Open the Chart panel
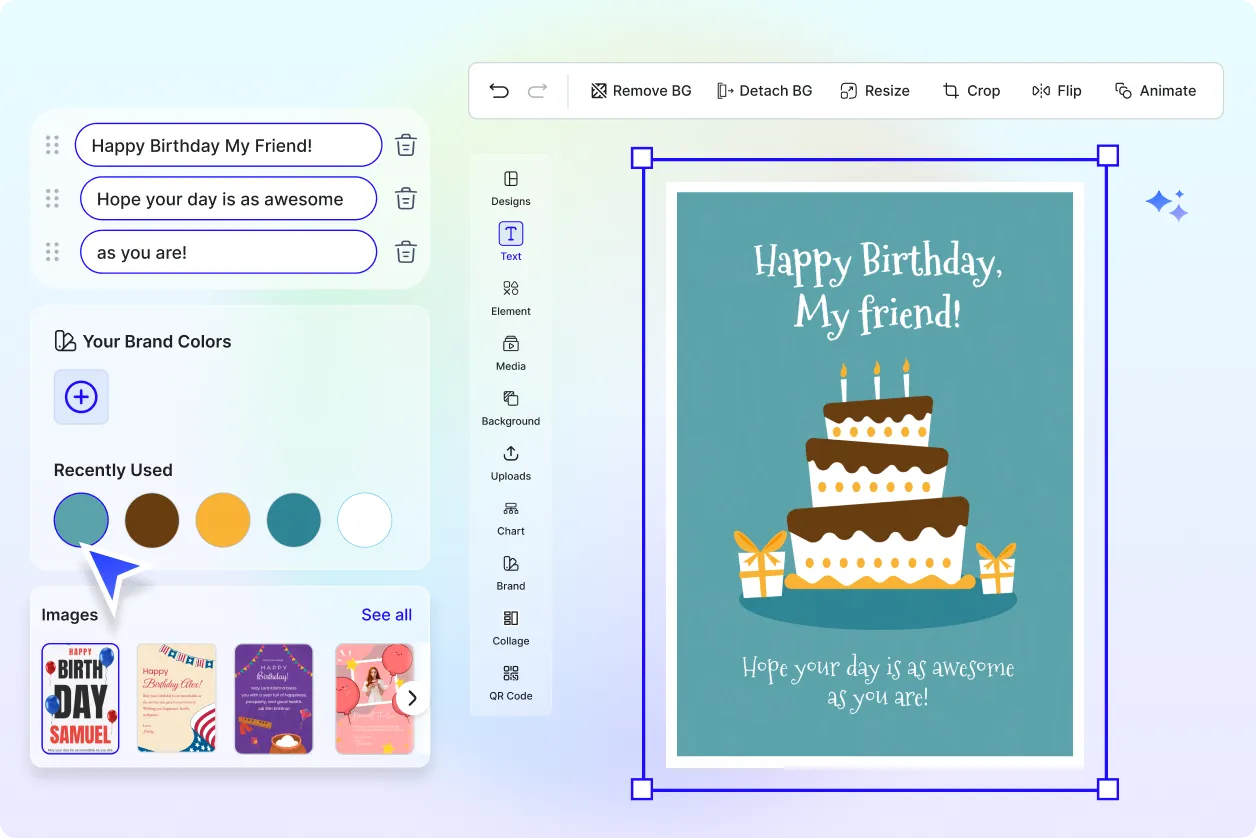Viewport: 1256px width, 838px height. (510, 518)
